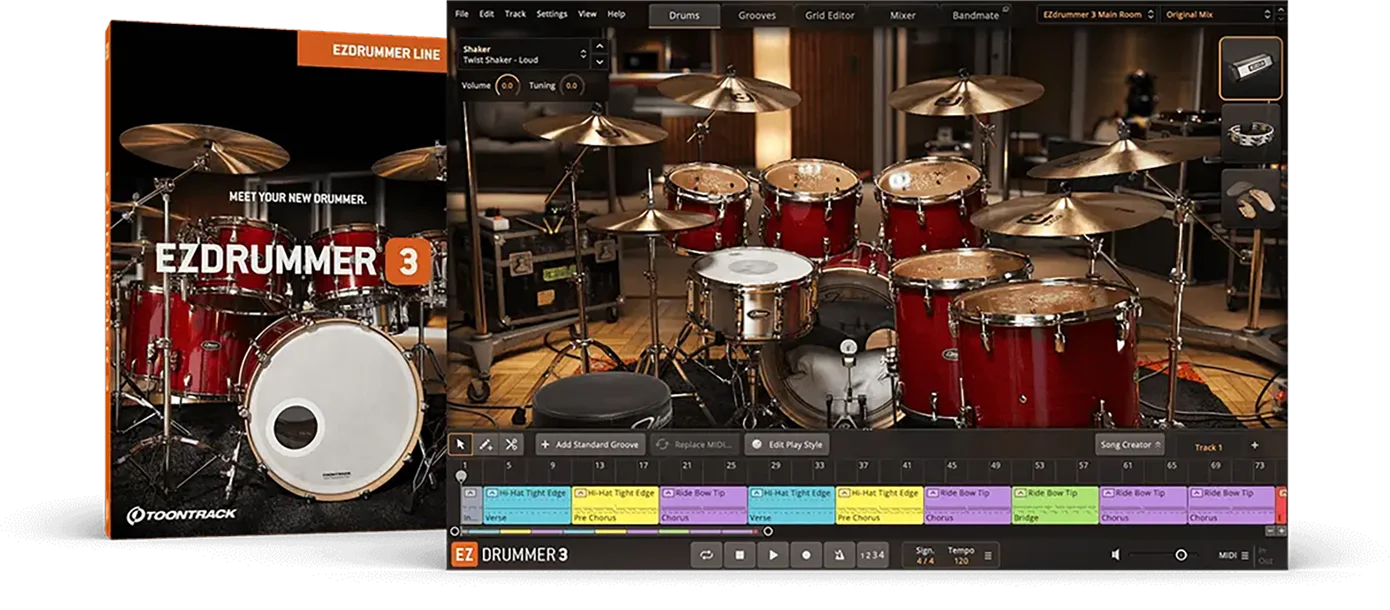1390x610 pixels.
Task: Click the speaker volume icon
Action: click(x=1116, y=555)
